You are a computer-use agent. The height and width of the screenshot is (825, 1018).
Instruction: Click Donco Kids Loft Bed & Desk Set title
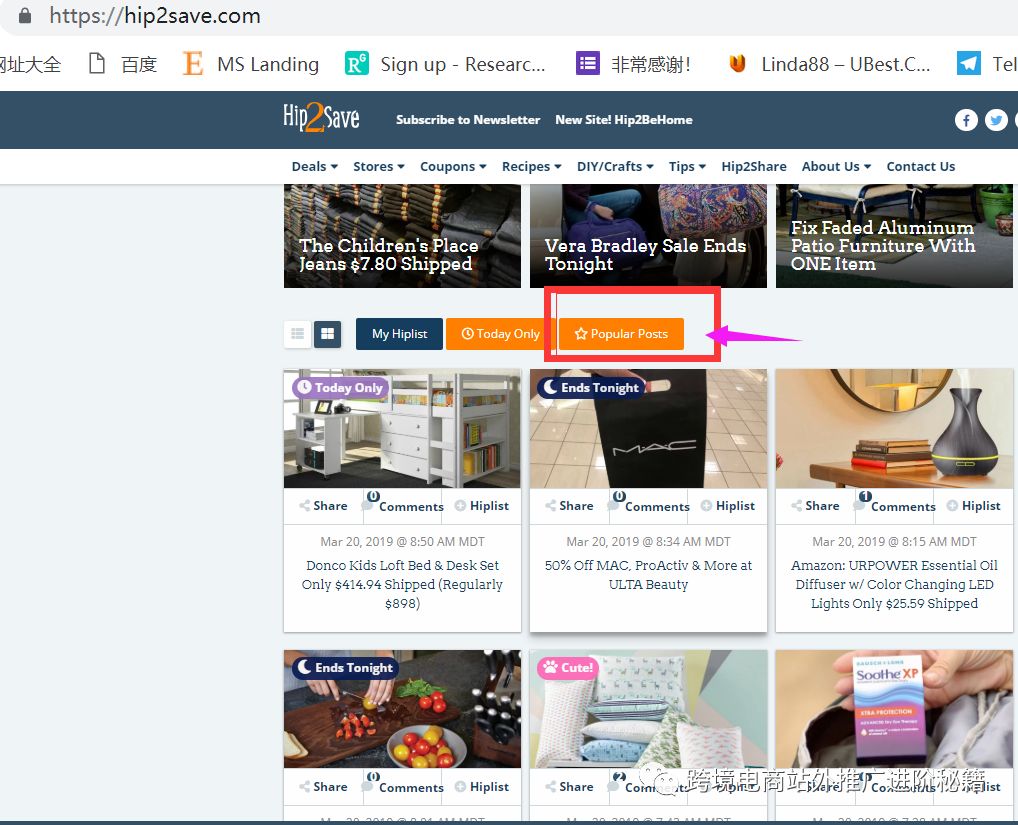pyautogui.click(x=403, y=584)
